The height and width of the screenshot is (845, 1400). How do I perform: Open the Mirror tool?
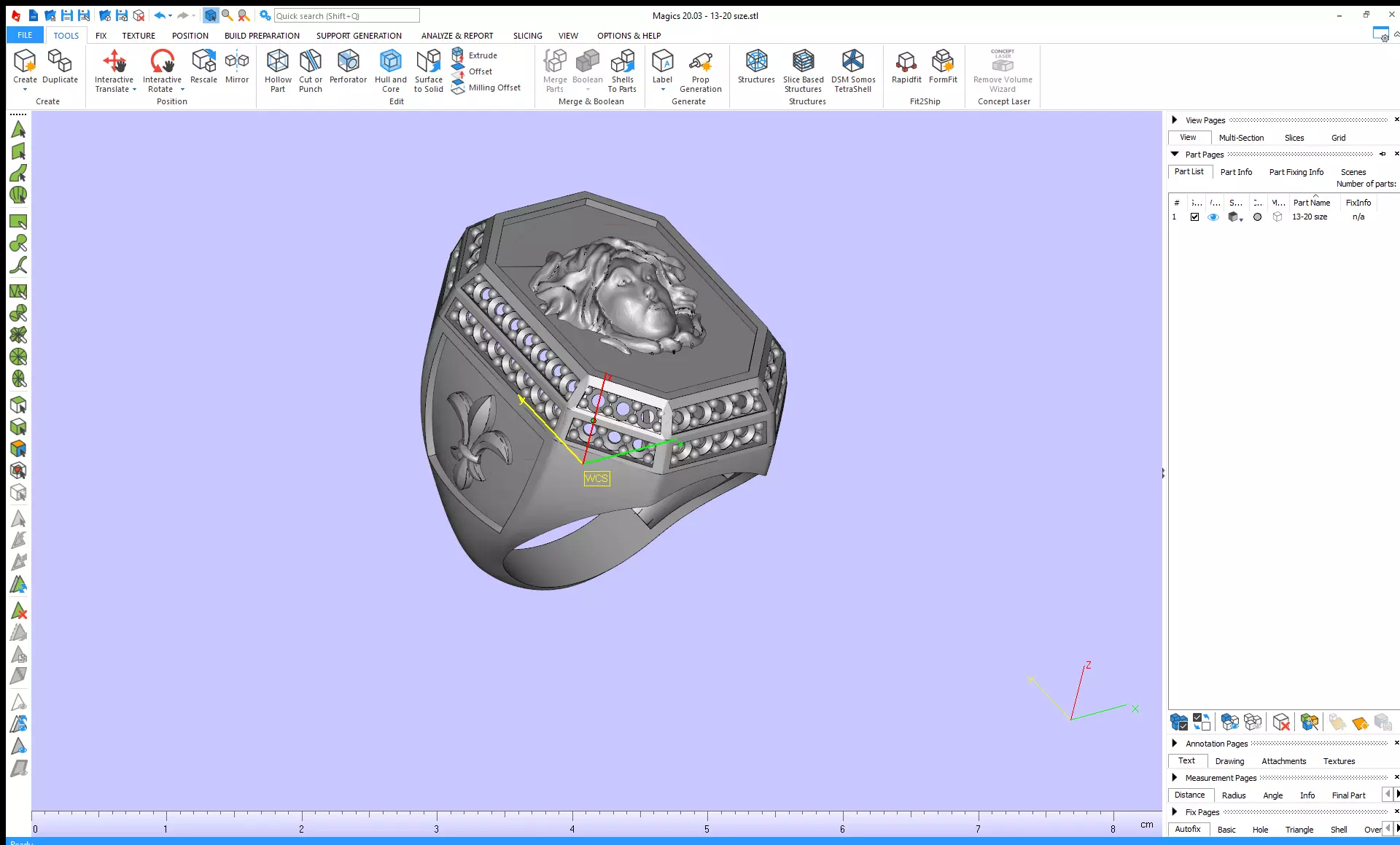pos(237,66)
